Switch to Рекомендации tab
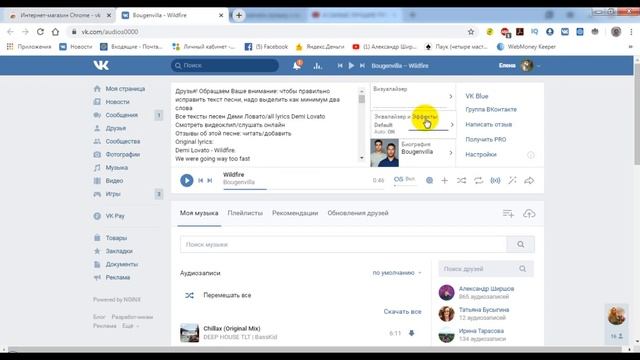 pyautogui.click(x=295, y=213)
